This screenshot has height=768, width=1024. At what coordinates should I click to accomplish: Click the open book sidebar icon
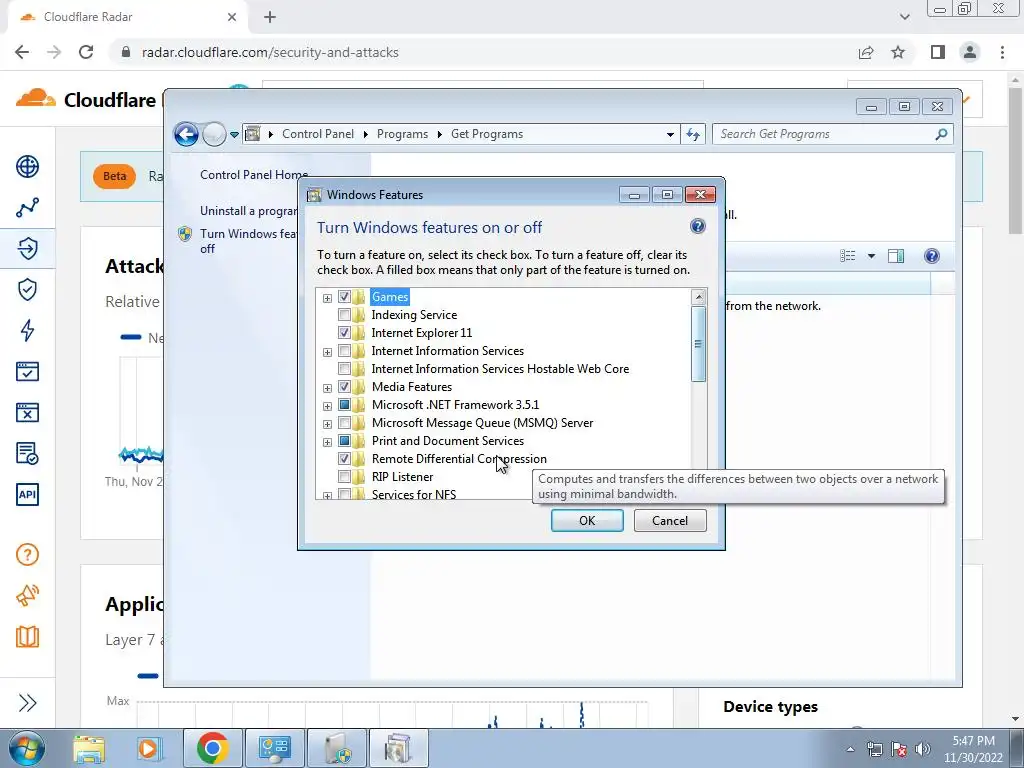[27, 637]
